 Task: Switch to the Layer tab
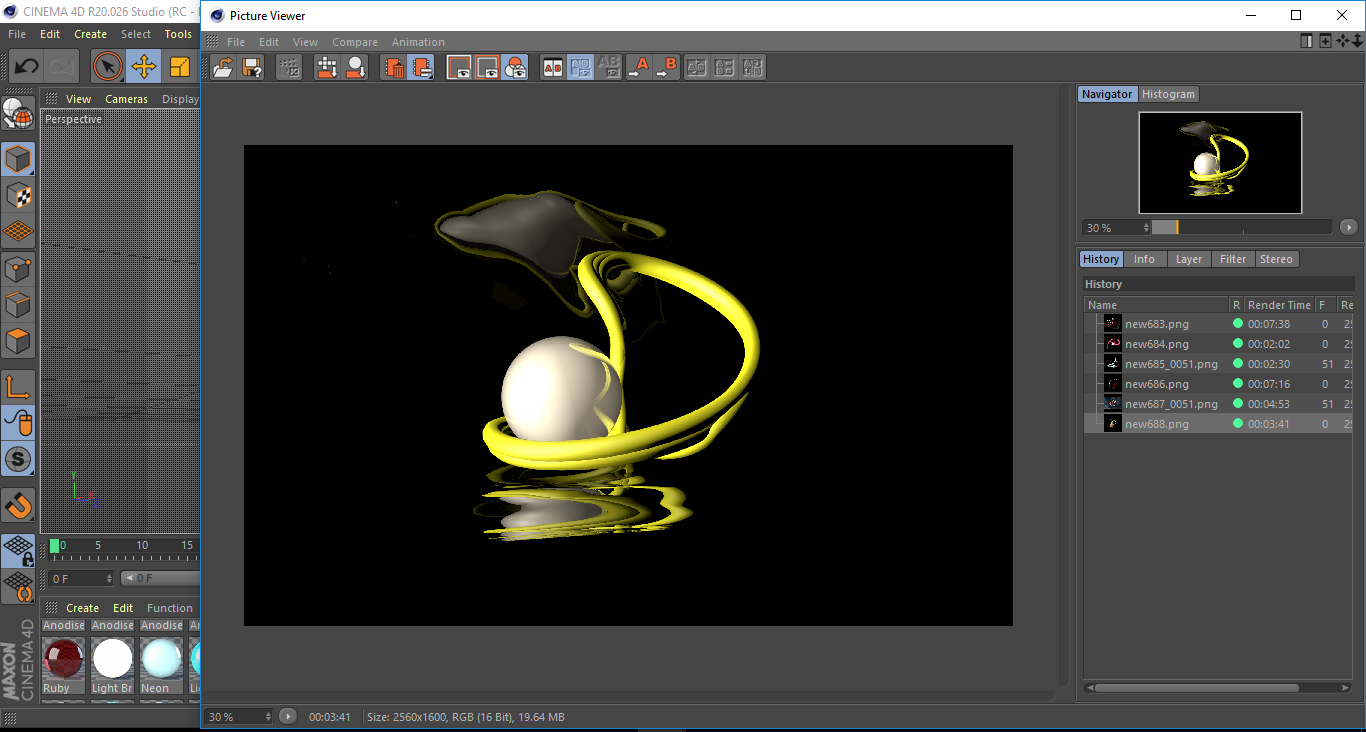point(1188,259)
